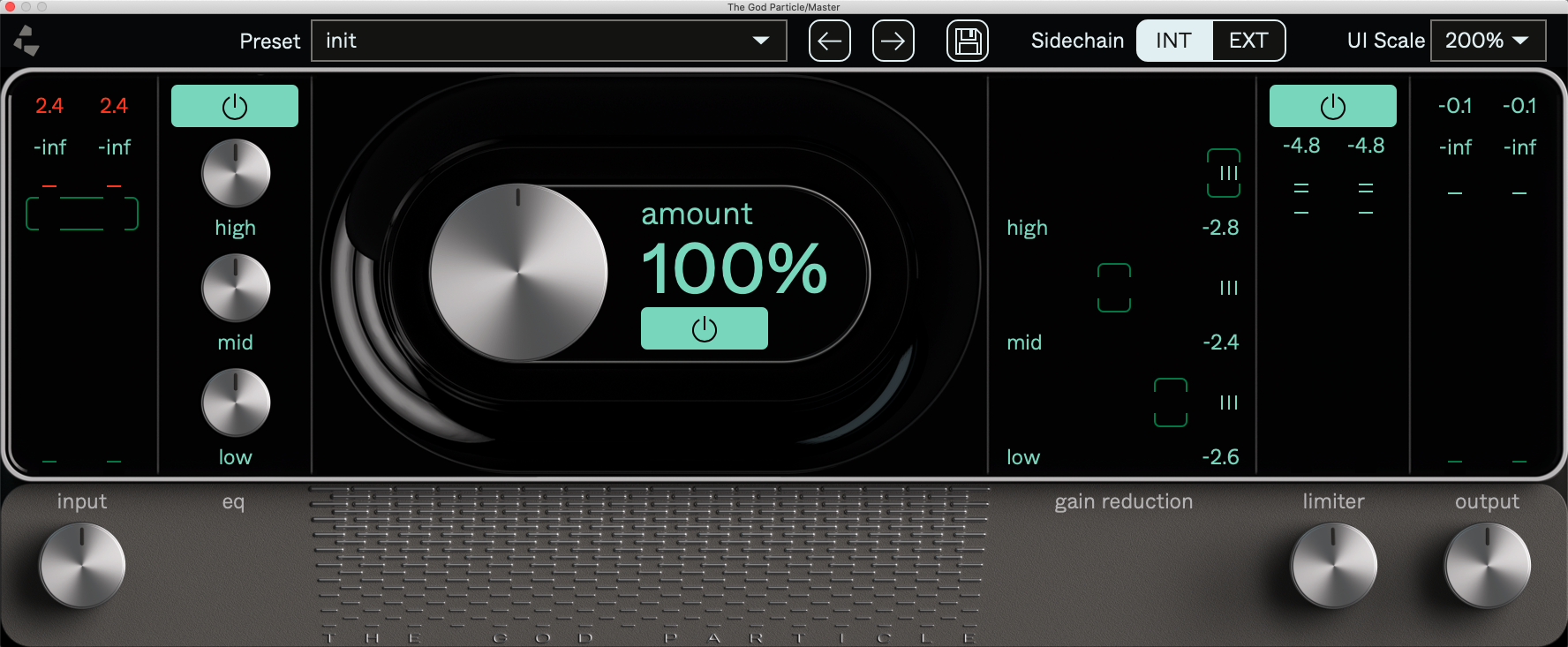Click the mid band gain reduction bars icon
The image size is (1568, 647).
tap(1229, 288)
